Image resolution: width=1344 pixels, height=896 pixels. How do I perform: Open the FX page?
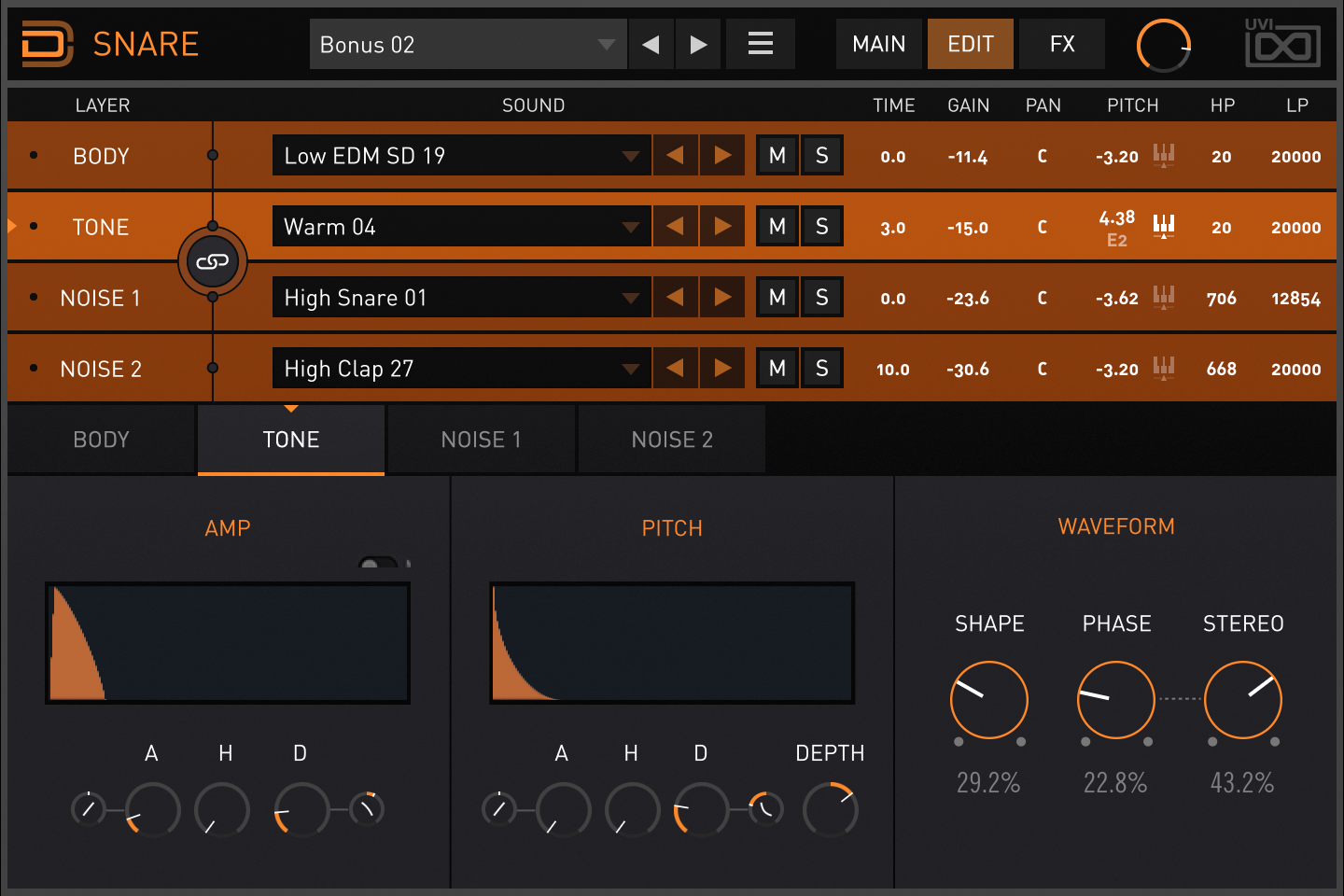pos(1062,44)
